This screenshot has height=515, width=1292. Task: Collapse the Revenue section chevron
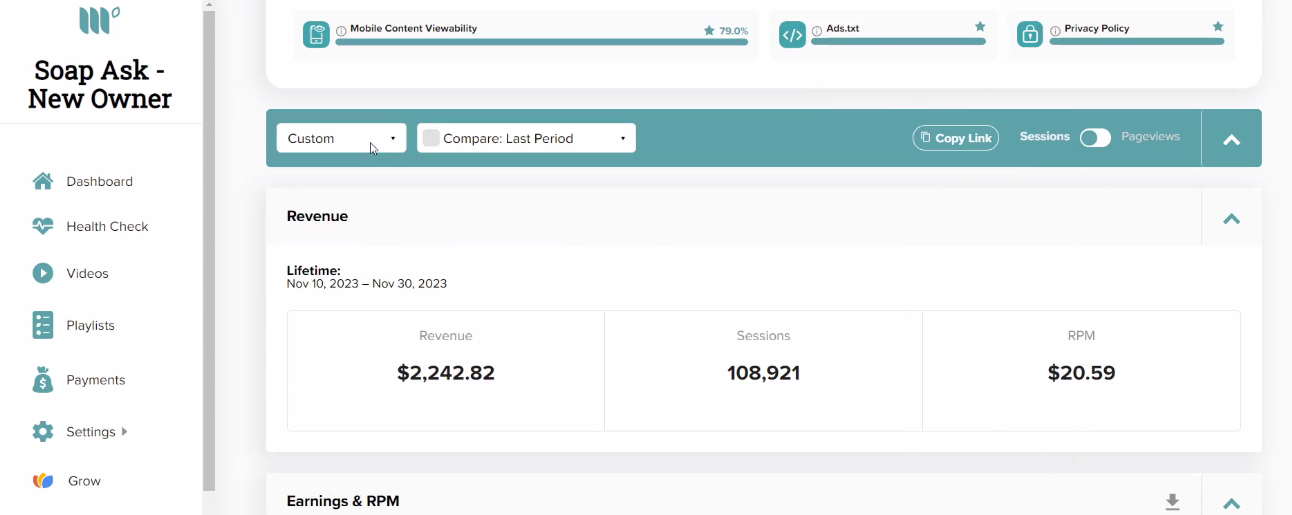[x=1231, y=218]
